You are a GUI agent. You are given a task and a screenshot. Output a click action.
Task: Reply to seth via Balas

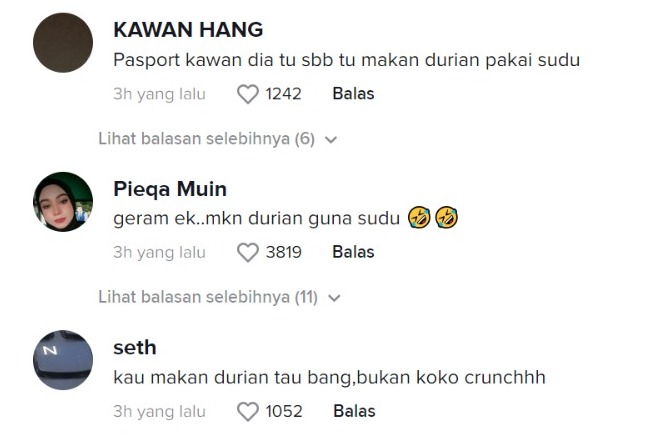(353, 411)
